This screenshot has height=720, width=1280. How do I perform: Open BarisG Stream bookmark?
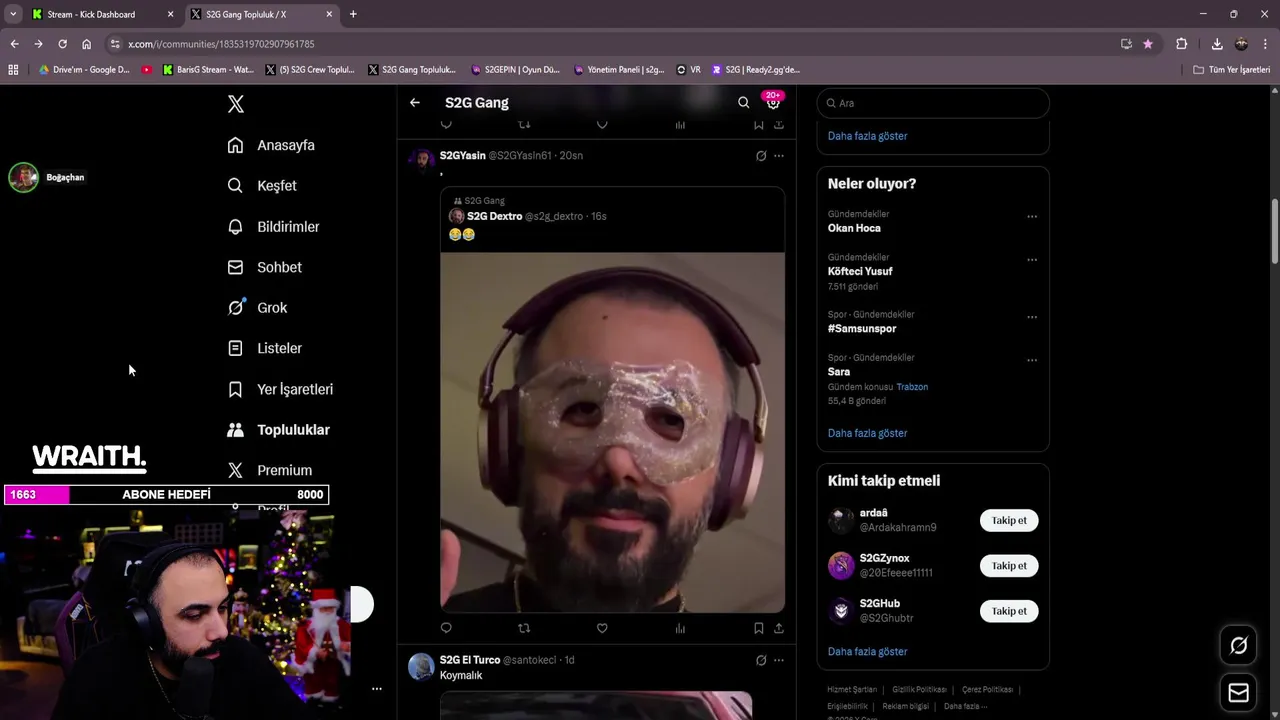[x=208, y=70]
